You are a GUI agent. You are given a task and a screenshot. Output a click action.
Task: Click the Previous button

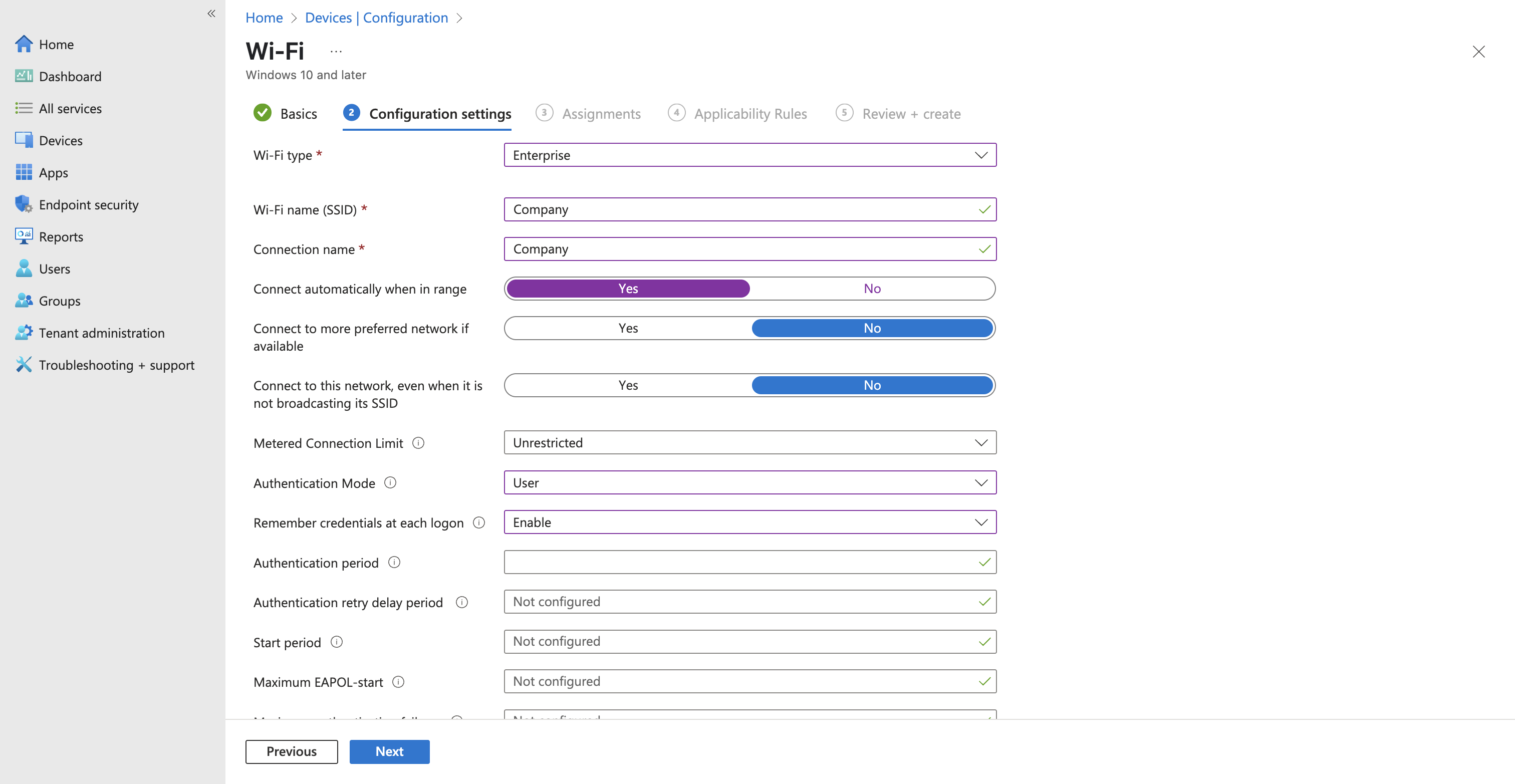coord(292,751)
